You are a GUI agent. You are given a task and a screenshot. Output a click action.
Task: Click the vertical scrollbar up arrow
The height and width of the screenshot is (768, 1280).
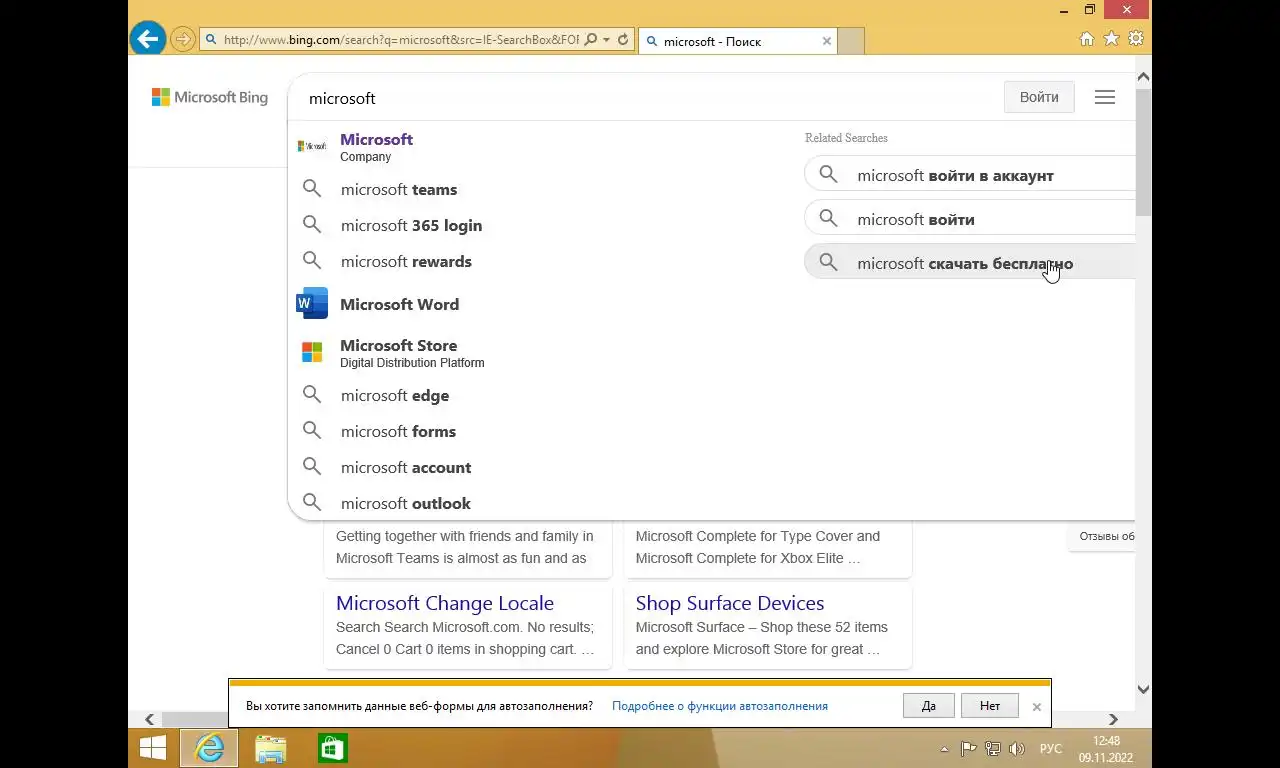pos(1144,76)
